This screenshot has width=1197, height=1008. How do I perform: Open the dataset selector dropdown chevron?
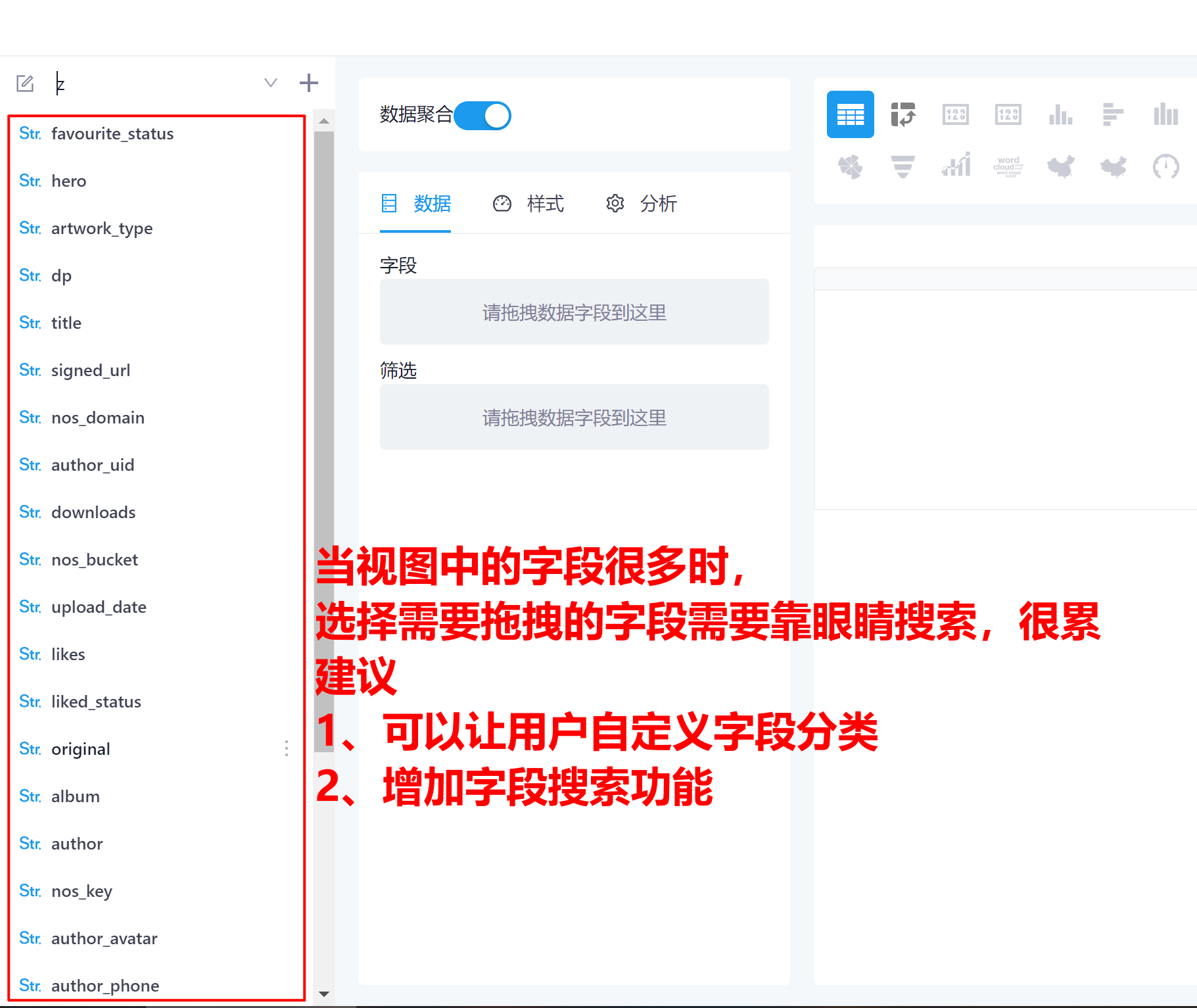[x=270, y=83]
